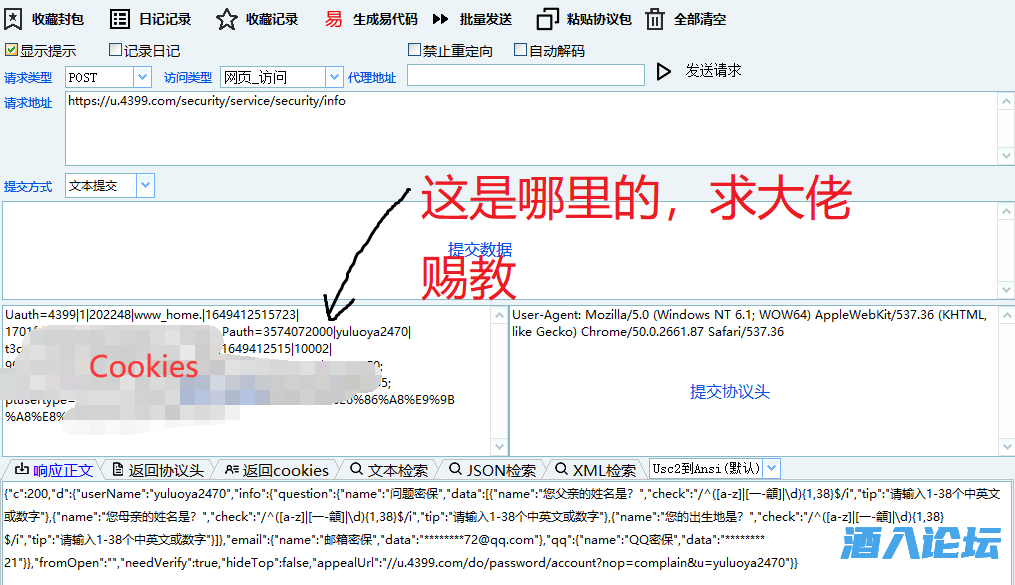Click the response text starting with "c":200

pyautogui.click(x=502, y=528)
